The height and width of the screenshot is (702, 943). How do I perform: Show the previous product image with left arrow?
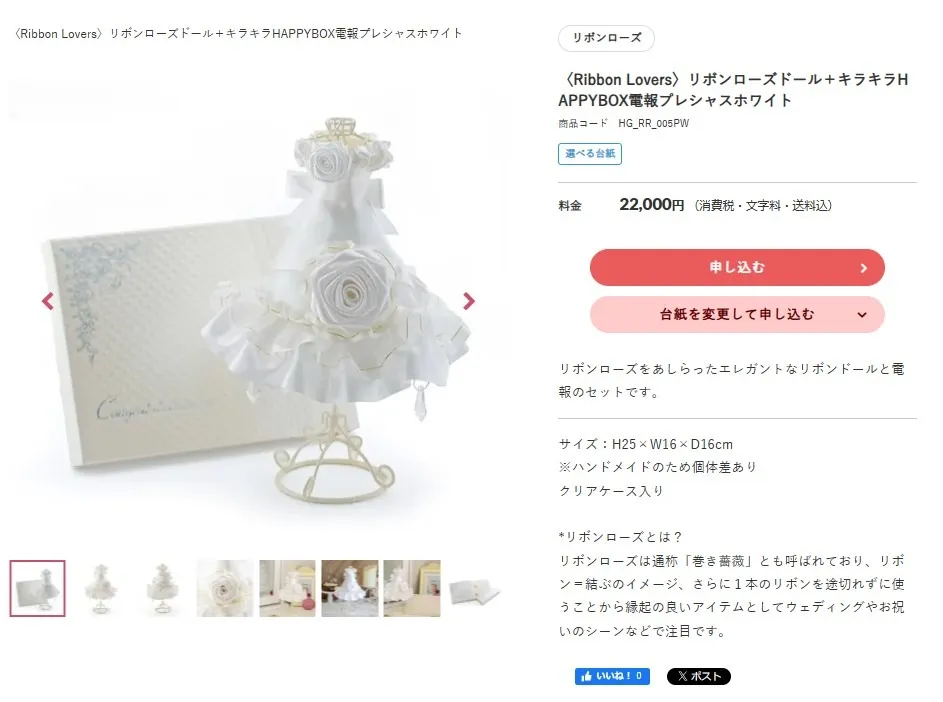point(48,301)
